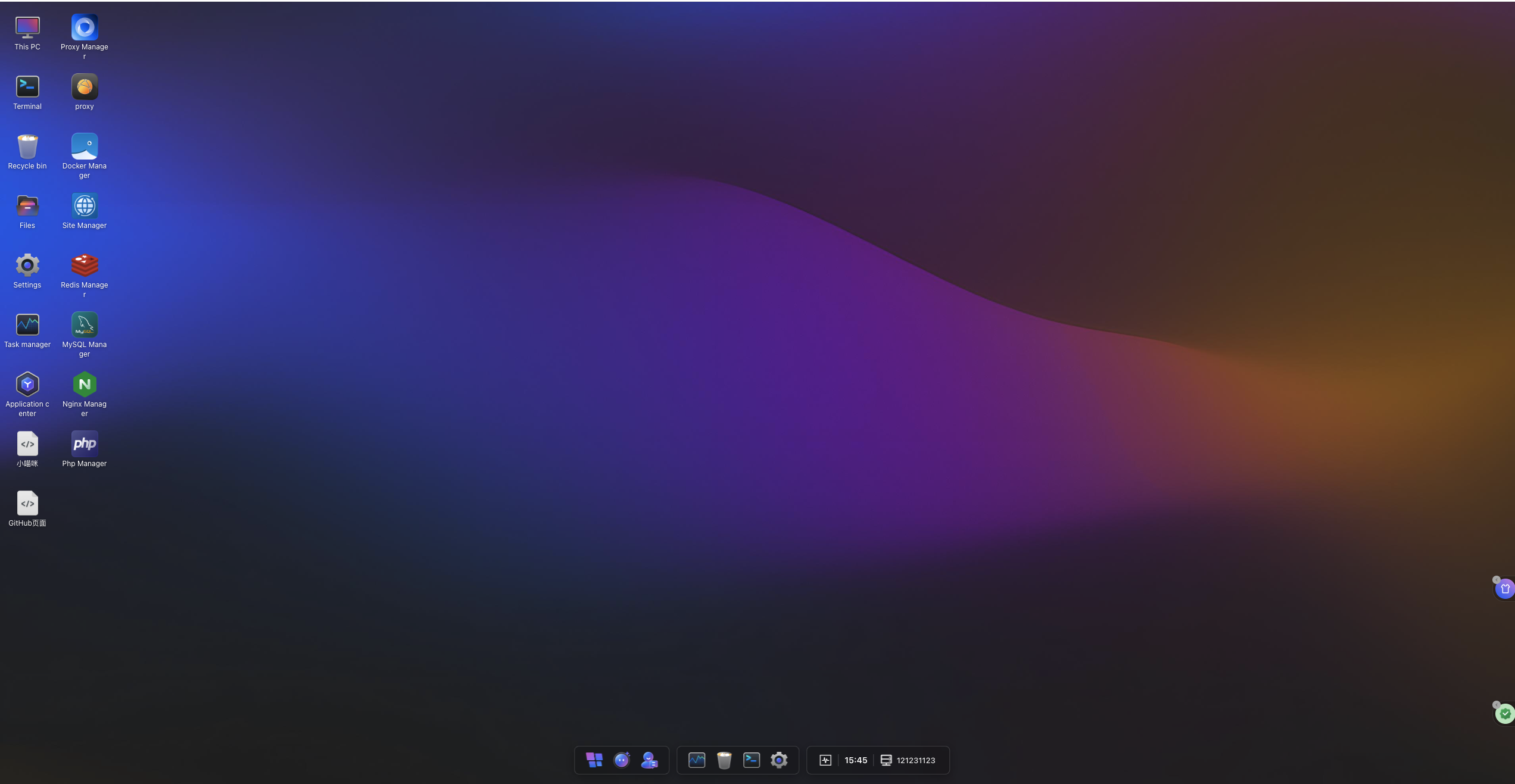Open Redis Manager

(x=84, y=266)
